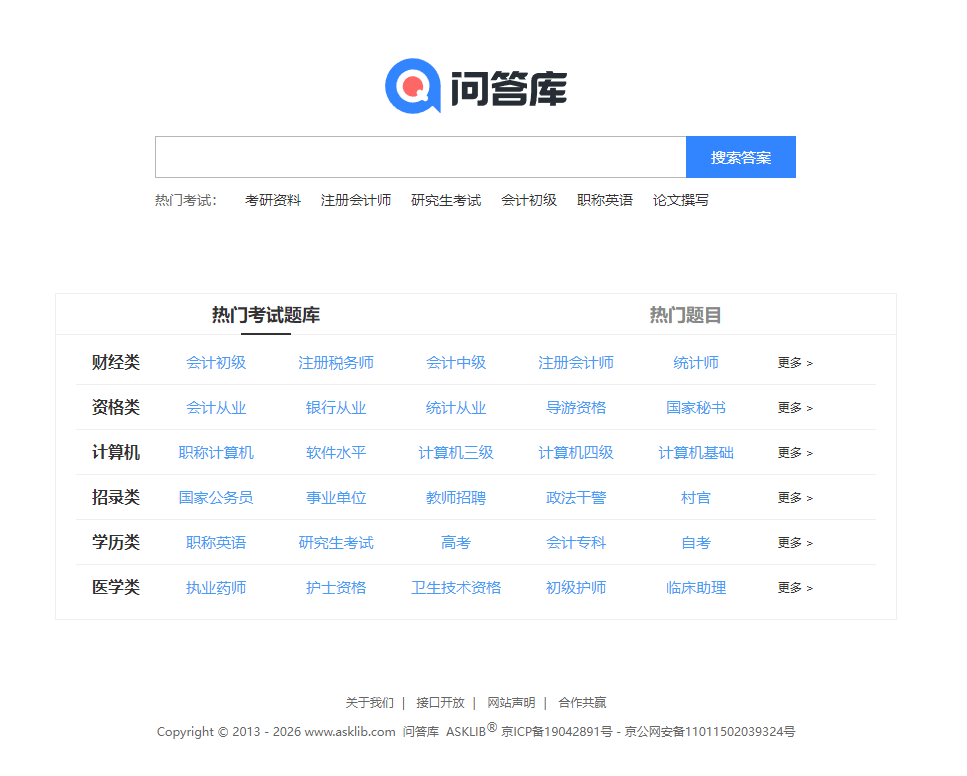Open the 考研资料 hot exam link
The height and width of the screenshot is (776, 967).
[273, 200]
